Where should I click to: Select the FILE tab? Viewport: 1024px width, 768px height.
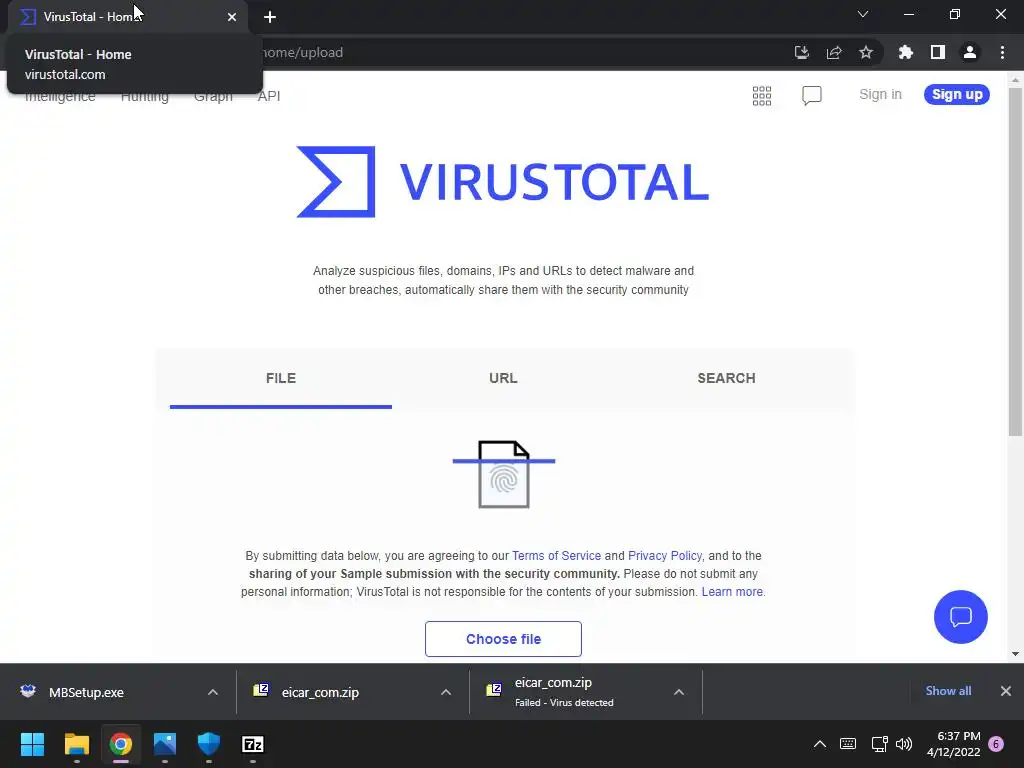click(281, 379)
